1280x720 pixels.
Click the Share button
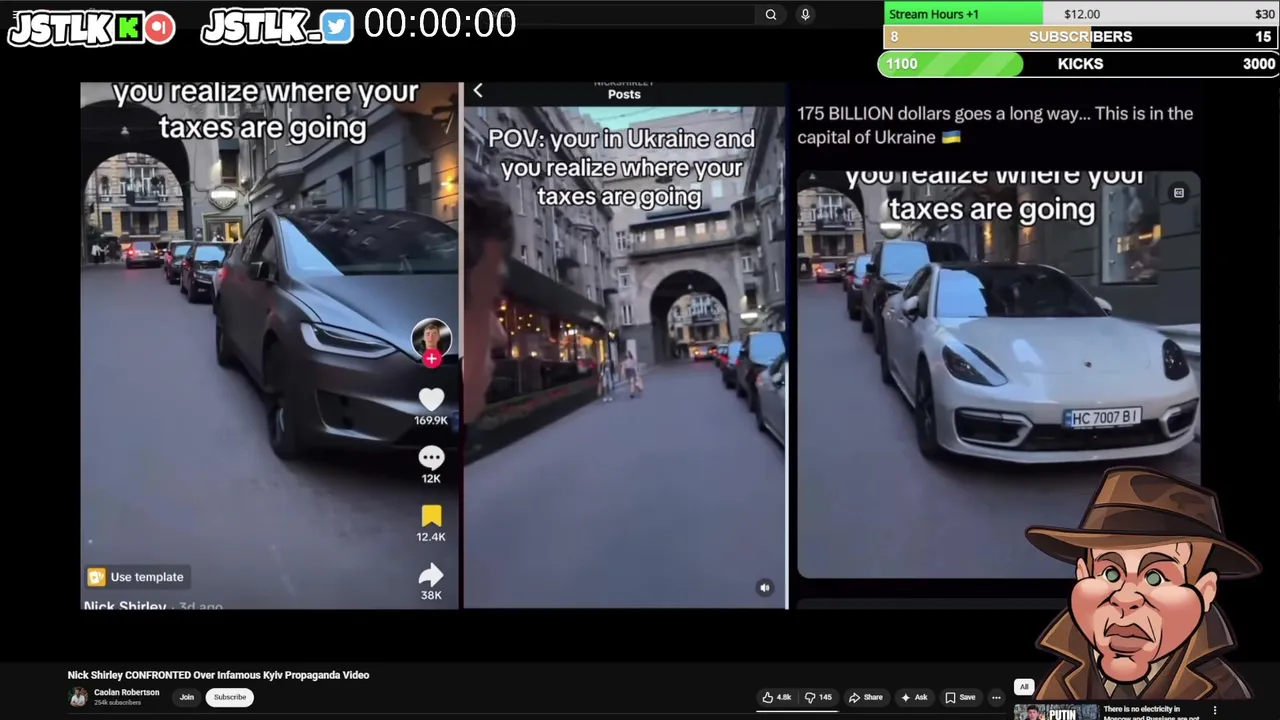(866, 697)
